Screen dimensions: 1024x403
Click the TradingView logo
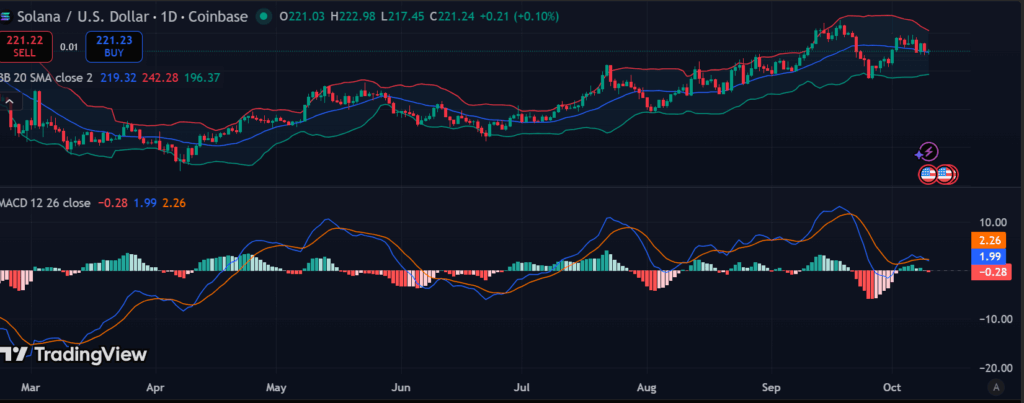(75, 354)
